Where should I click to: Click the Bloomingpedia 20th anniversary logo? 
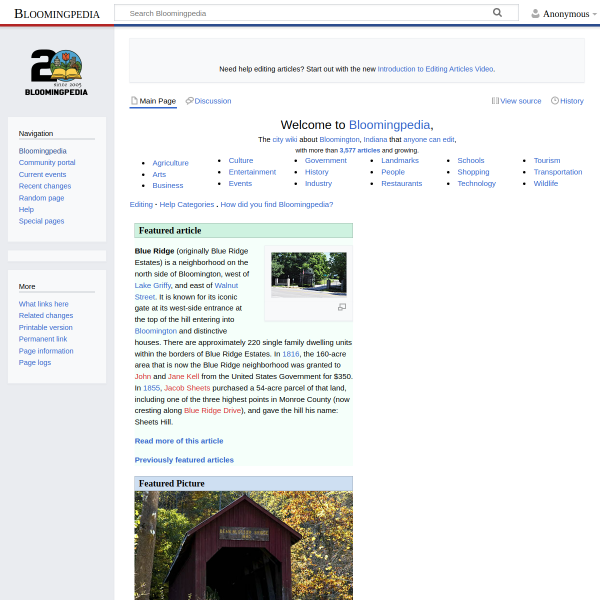tap(56, 72)
